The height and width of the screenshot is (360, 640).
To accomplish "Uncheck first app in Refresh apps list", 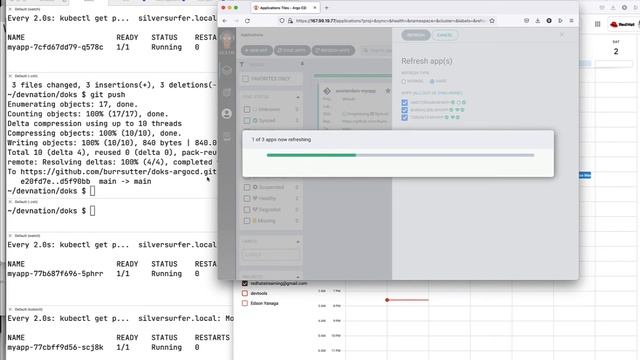I will (404, 102).
